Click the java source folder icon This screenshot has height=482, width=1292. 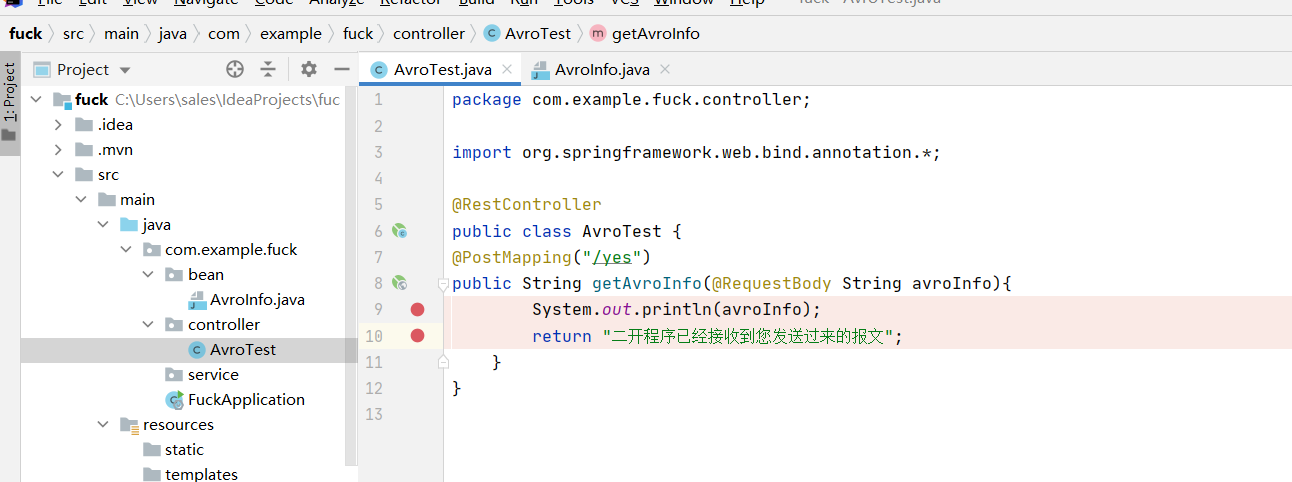tap(129, 225)
